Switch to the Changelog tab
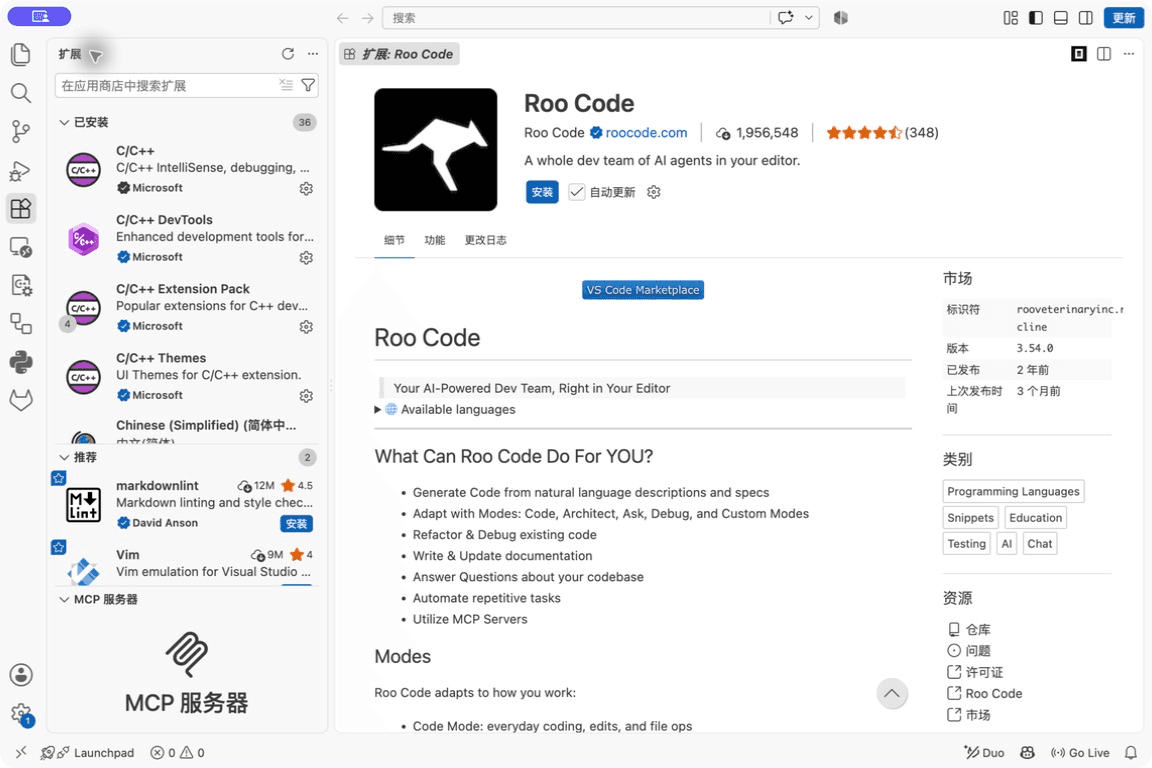 (486, 240)
